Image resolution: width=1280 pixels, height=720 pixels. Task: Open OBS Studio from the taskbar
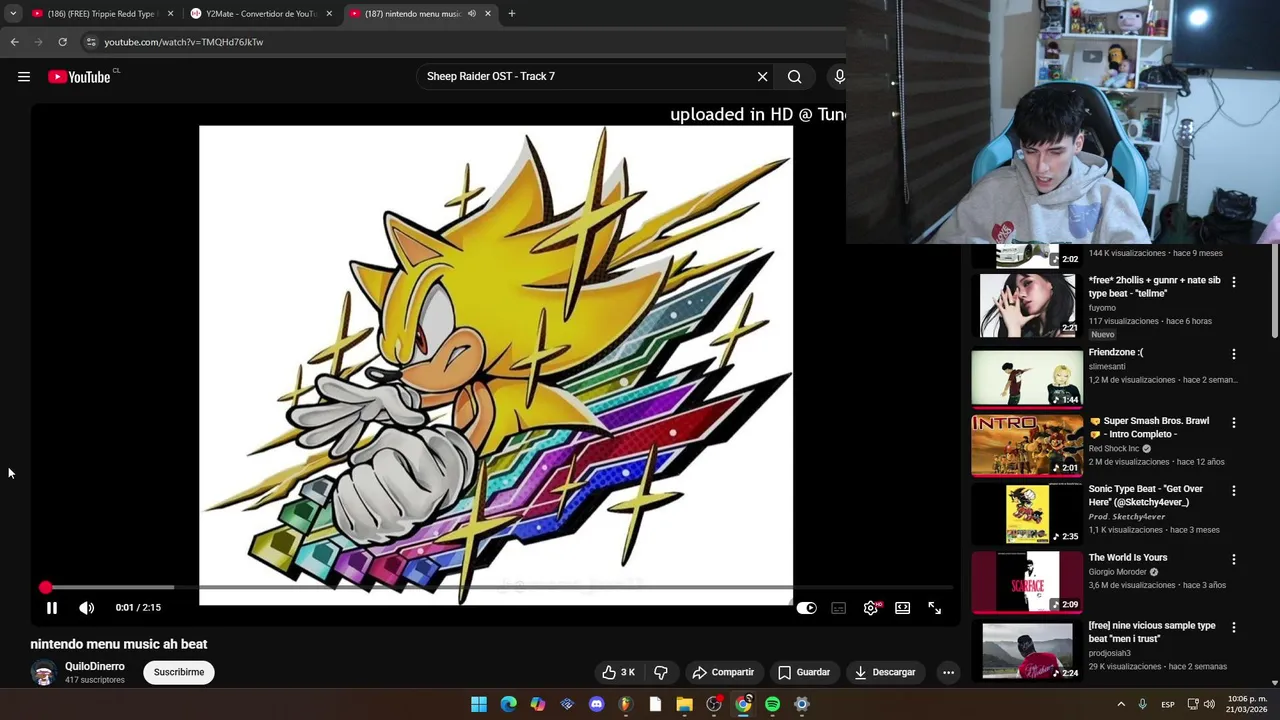[714, 704]
